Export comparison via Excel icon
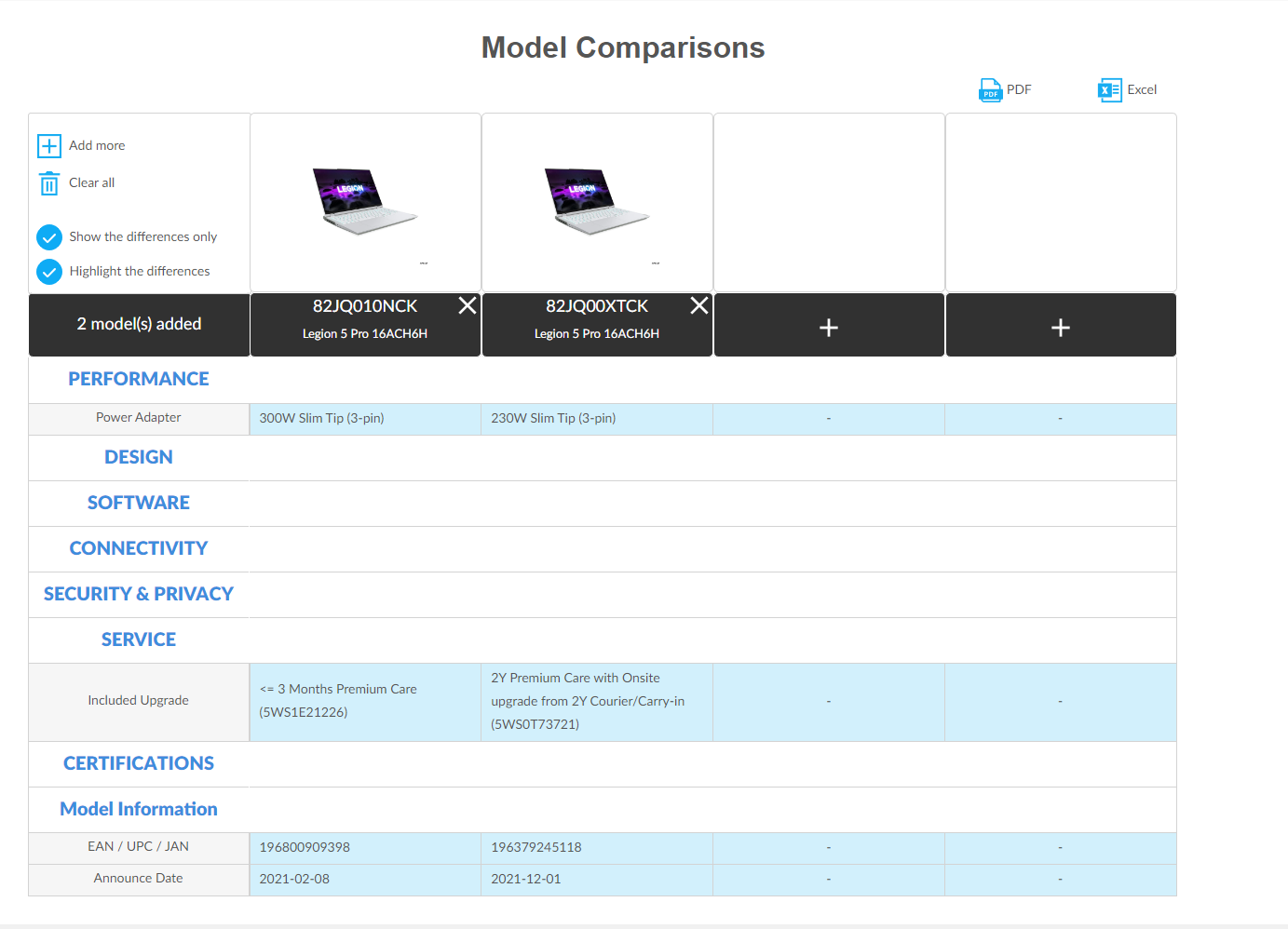Screen dimensions: 1288x929 (1109, 90)
